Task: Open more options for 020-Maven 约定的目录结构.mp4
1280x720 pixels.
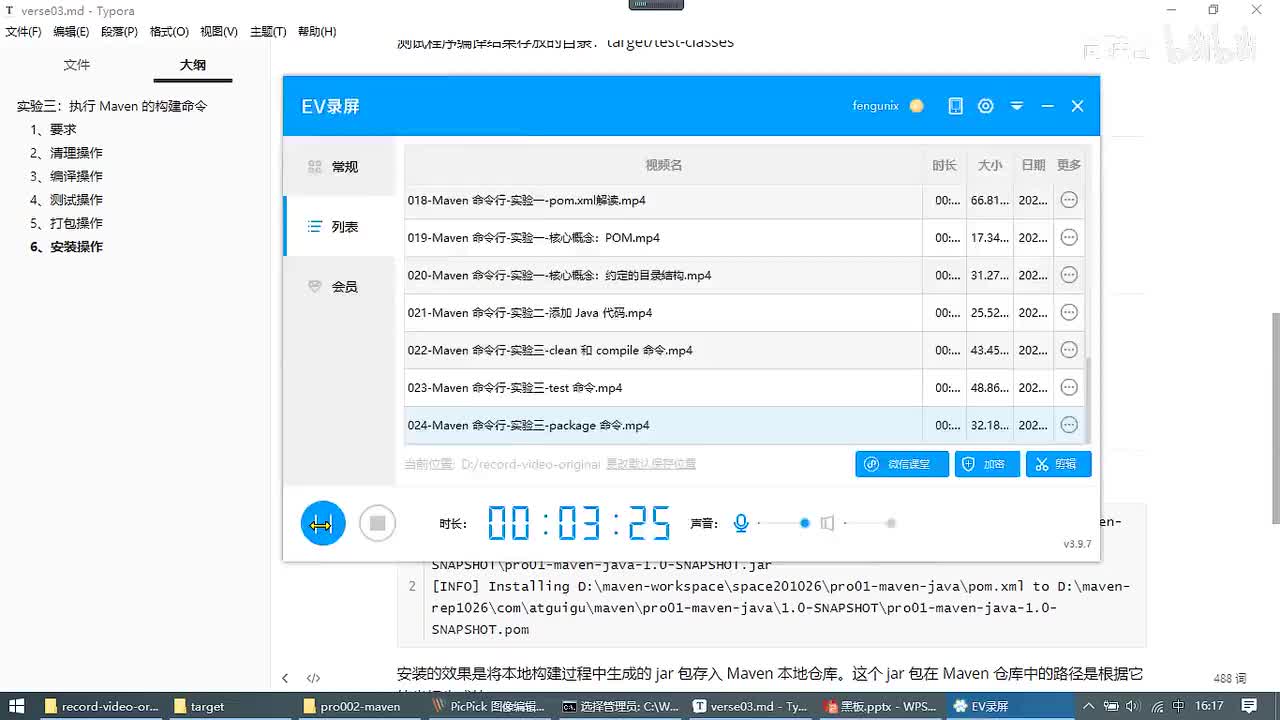Action: click(1069, 275)
